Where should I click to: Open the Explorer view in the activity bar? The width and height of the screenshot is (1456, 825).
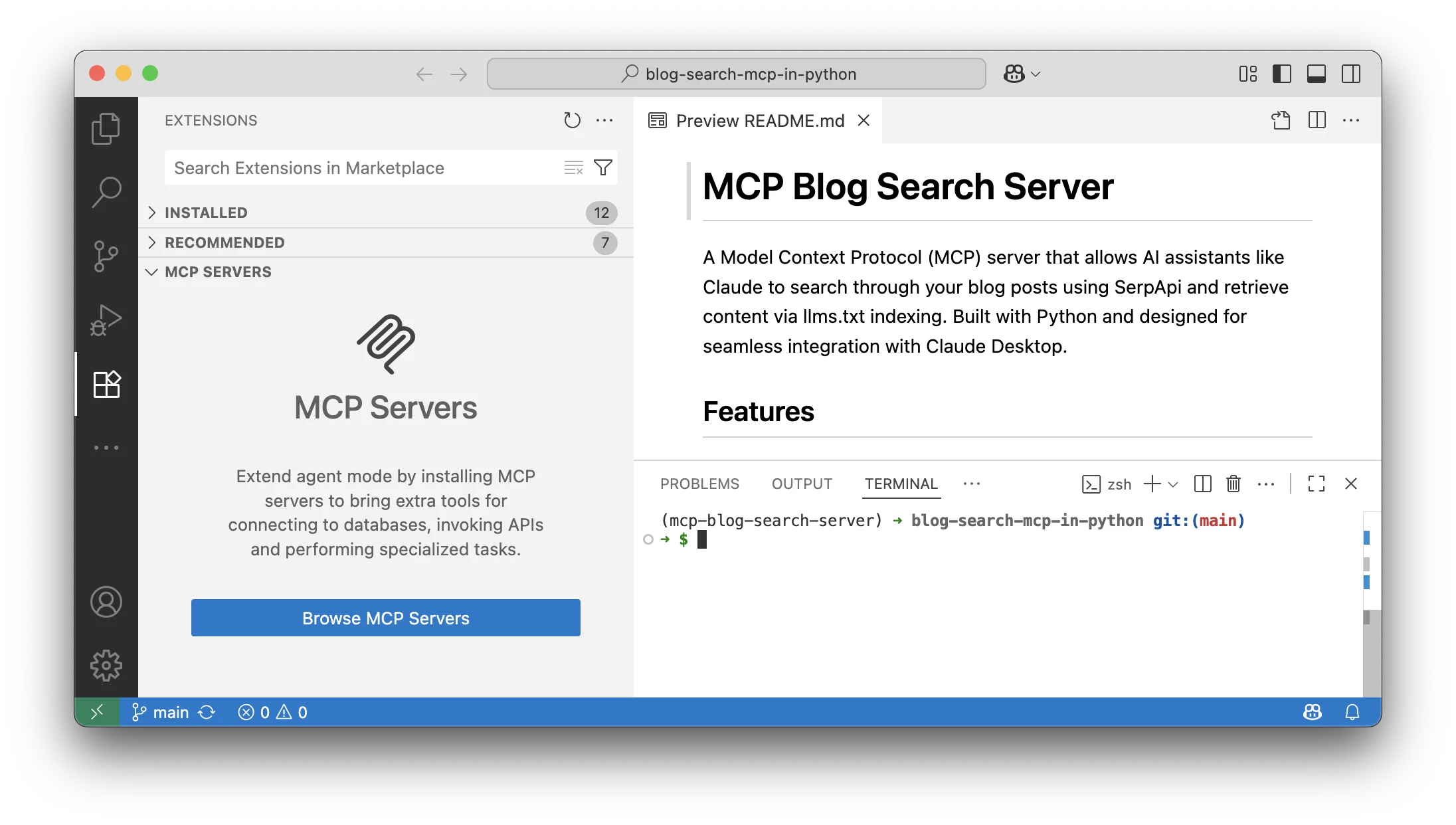(106, 128)
